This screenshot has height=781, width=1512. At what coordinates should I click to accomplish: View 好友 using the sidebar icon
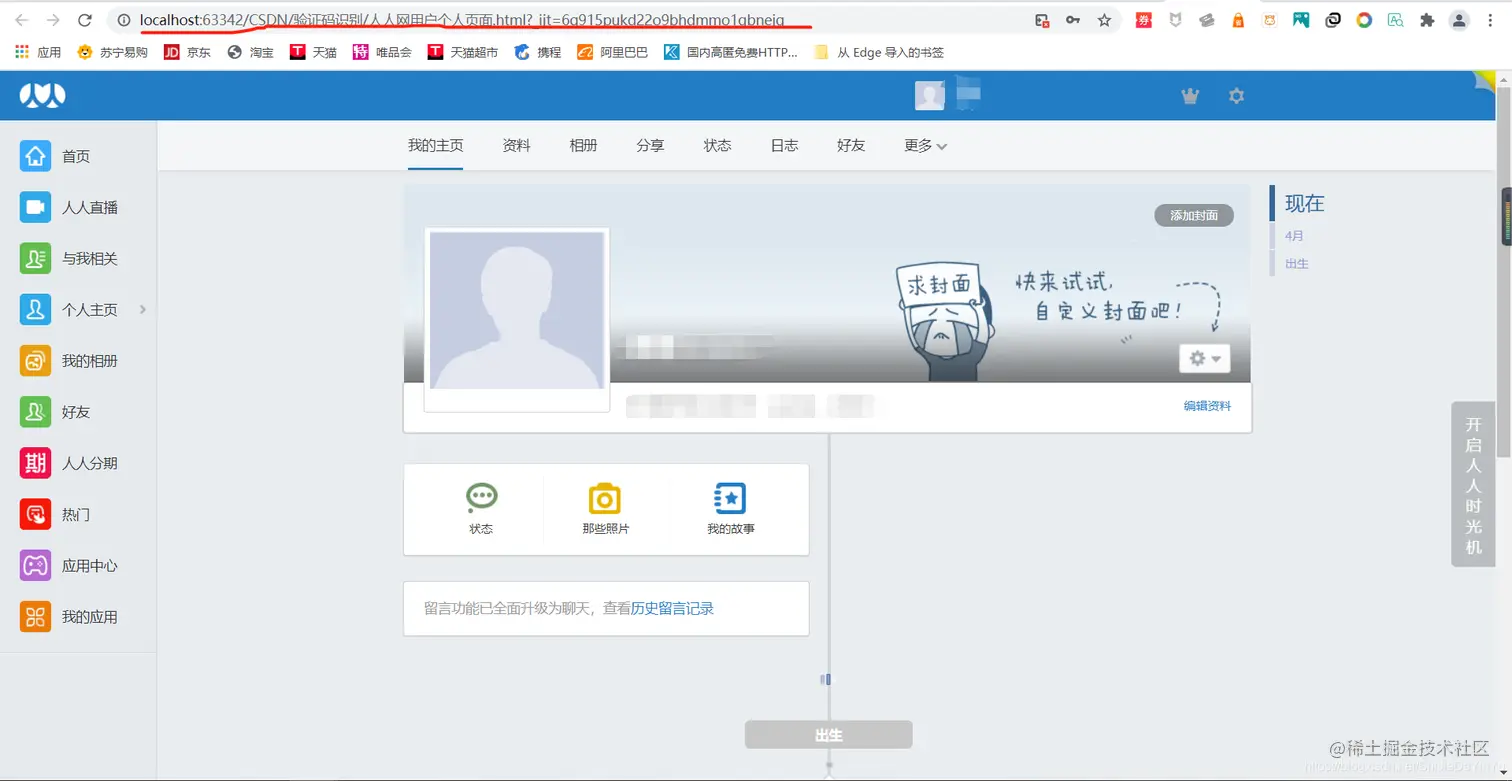(x=33, y=411)
